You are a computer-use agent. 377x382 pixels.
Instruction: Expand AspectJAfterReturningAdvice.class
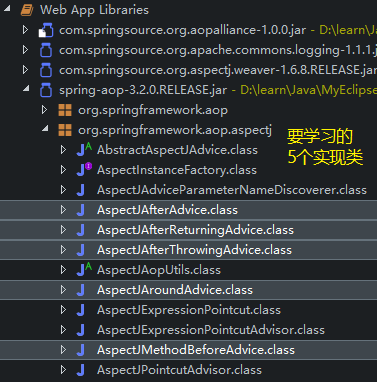coord(63,230)
